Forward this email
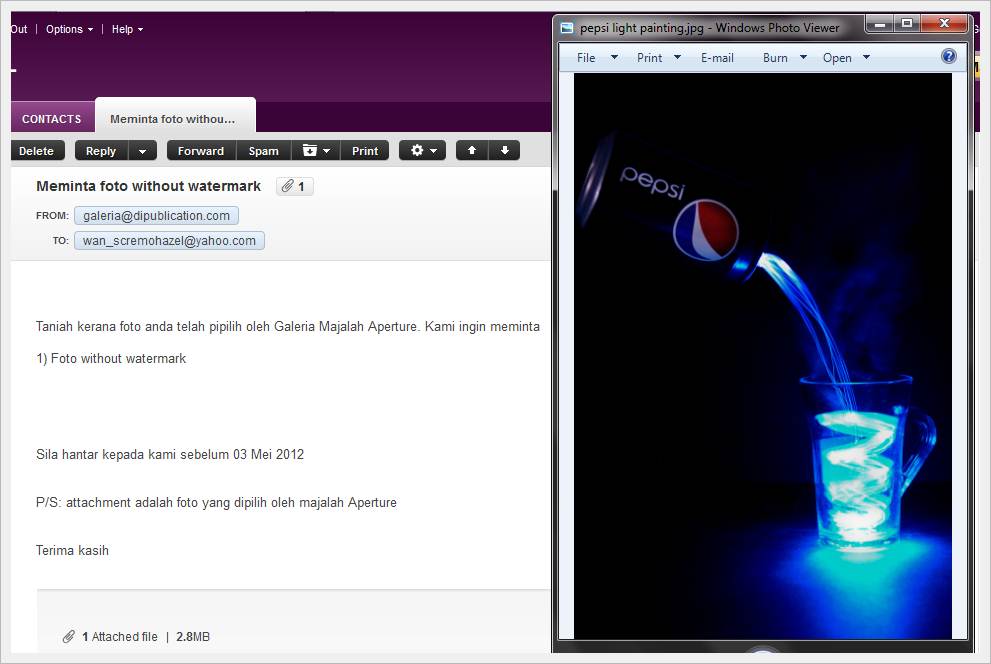The height and width of the screenshot is (664, 991). [201, 150]
